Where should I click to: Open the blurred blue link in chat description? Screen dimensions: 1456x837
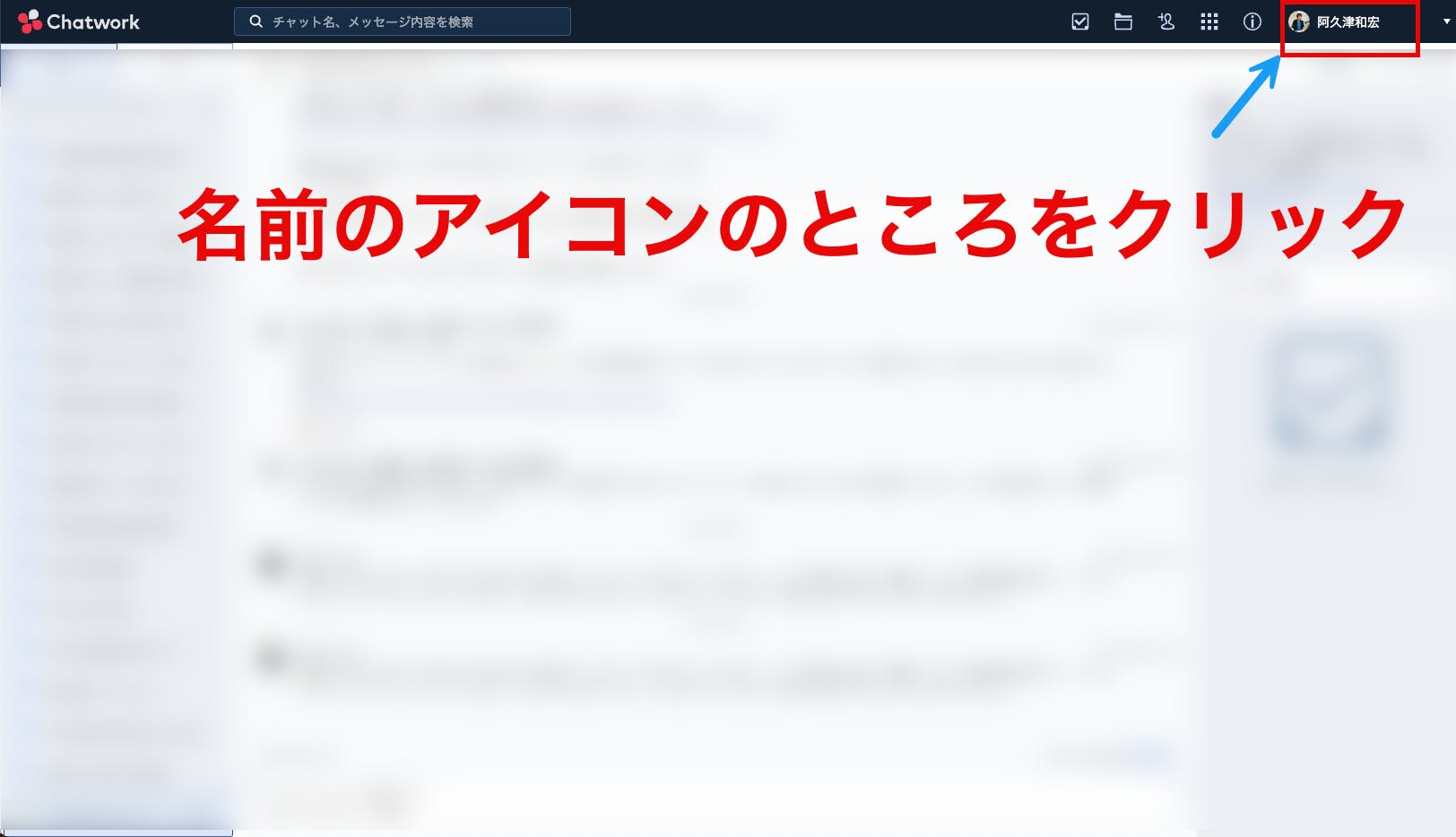pyautogui.click(x=538, y=125)
